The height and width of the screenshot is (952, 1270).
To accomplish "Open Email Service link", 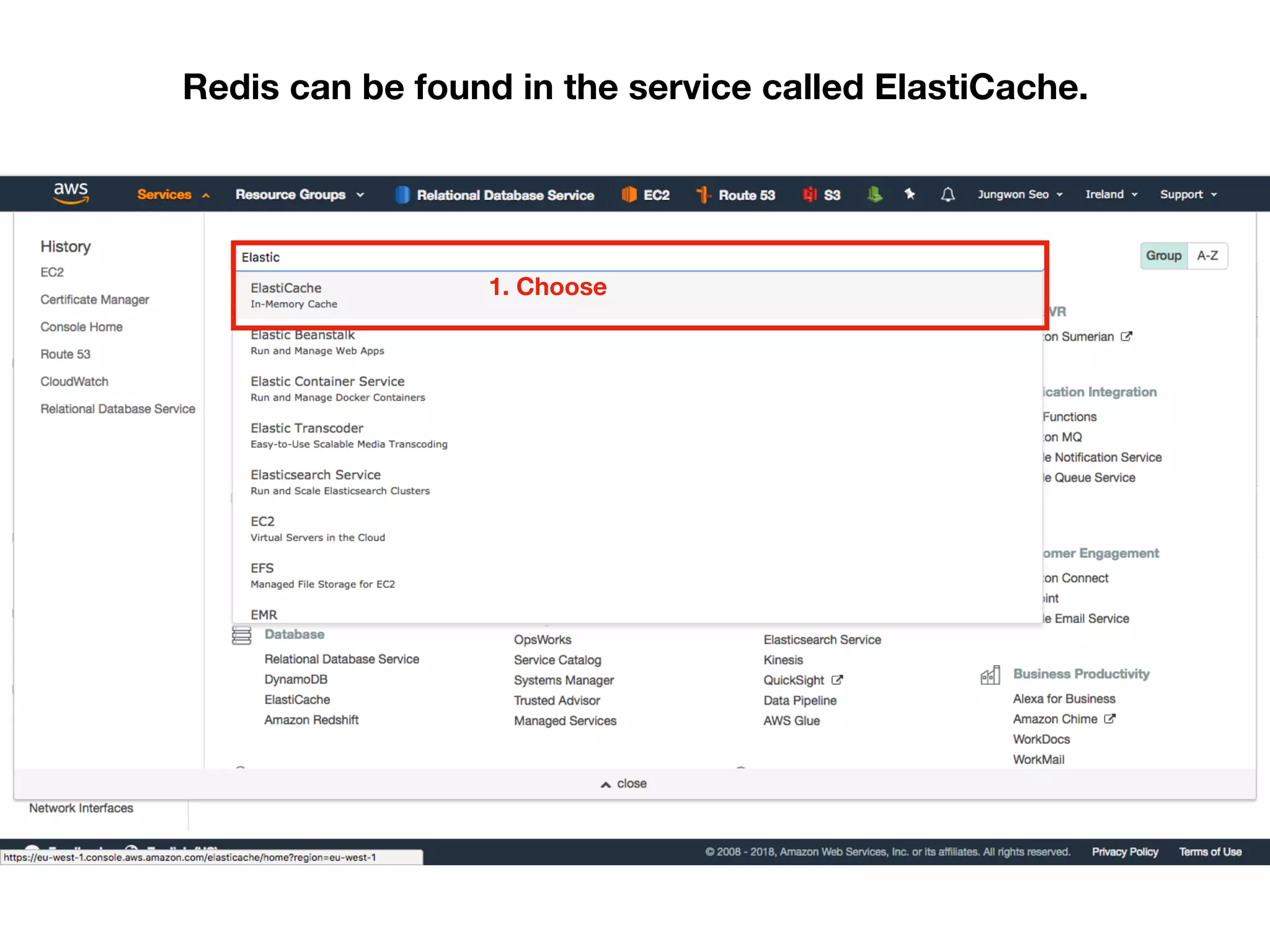I will point(1086,619).
